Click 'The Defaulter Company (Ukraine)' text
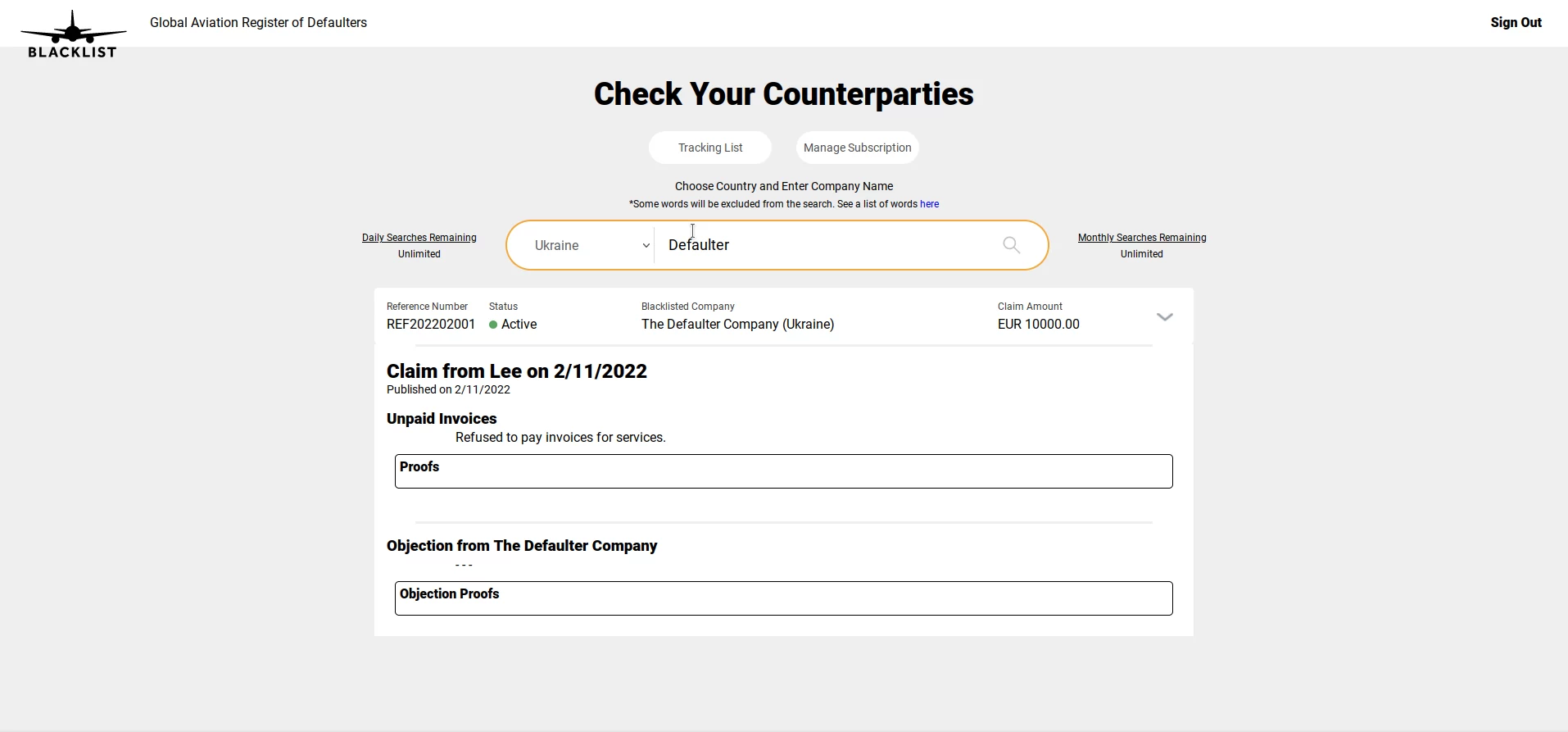The width and height of the screenshot is (1568, 732). coord(738,324)
